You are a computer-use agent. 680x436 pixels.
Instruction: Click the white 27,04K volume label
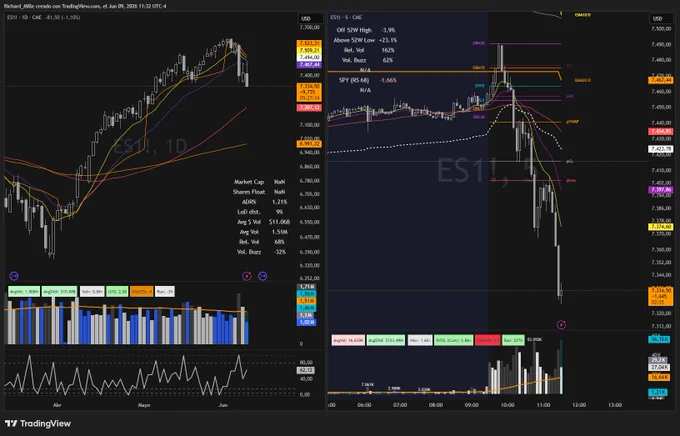pyautogui.click(x=658, y=367)
